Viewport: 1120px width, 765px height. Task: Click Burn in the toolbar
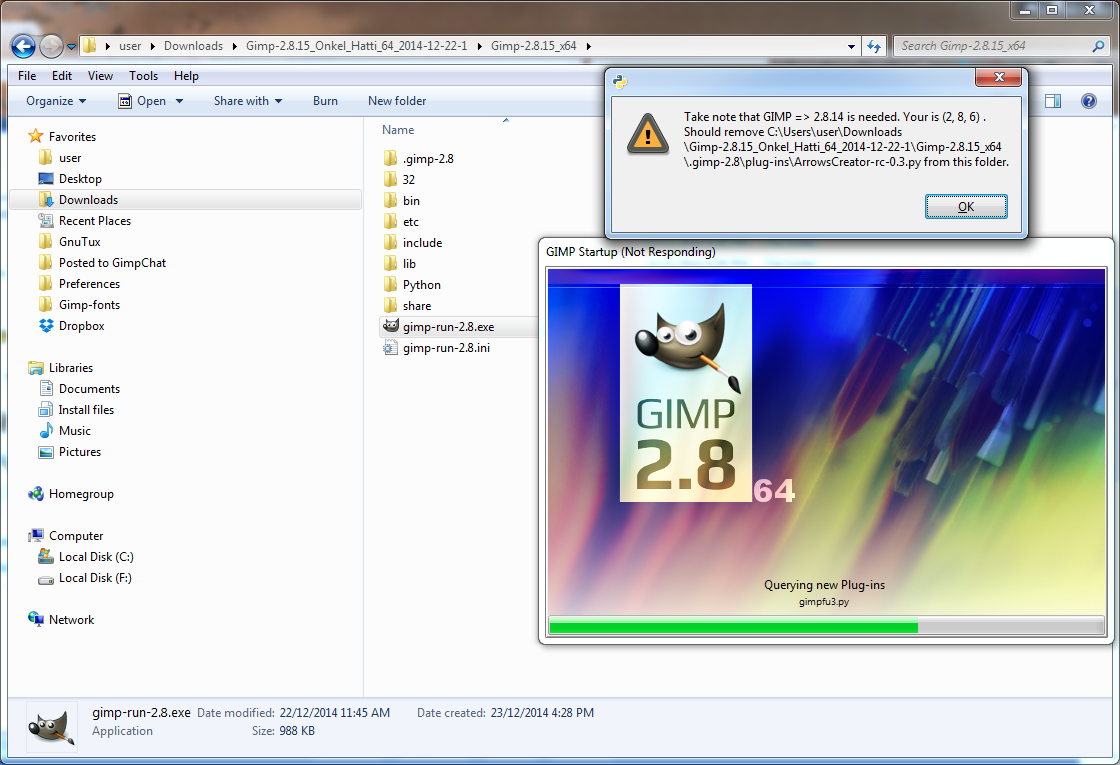(325, 101)
